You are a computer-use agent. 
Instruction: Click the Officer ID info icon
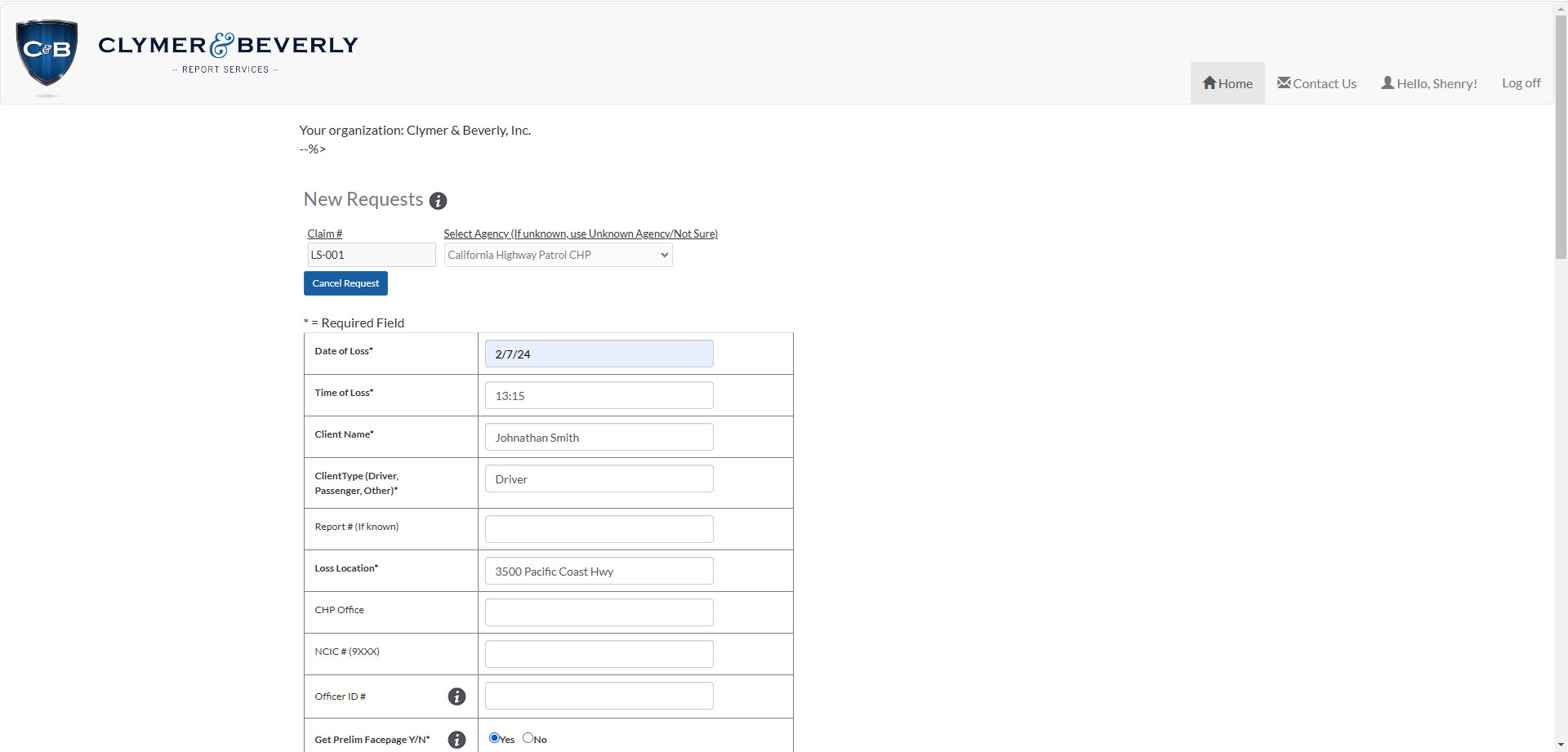coord(457,696)
